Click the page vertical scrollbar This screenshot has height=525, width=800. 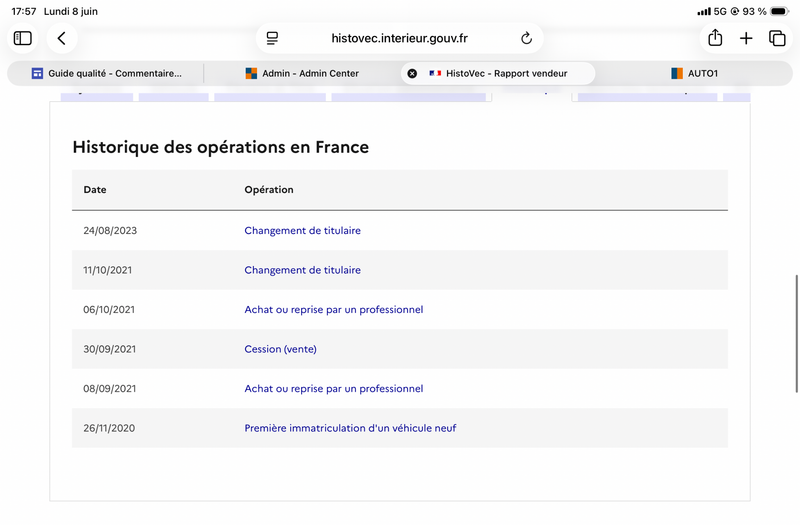tap(796, 334)
